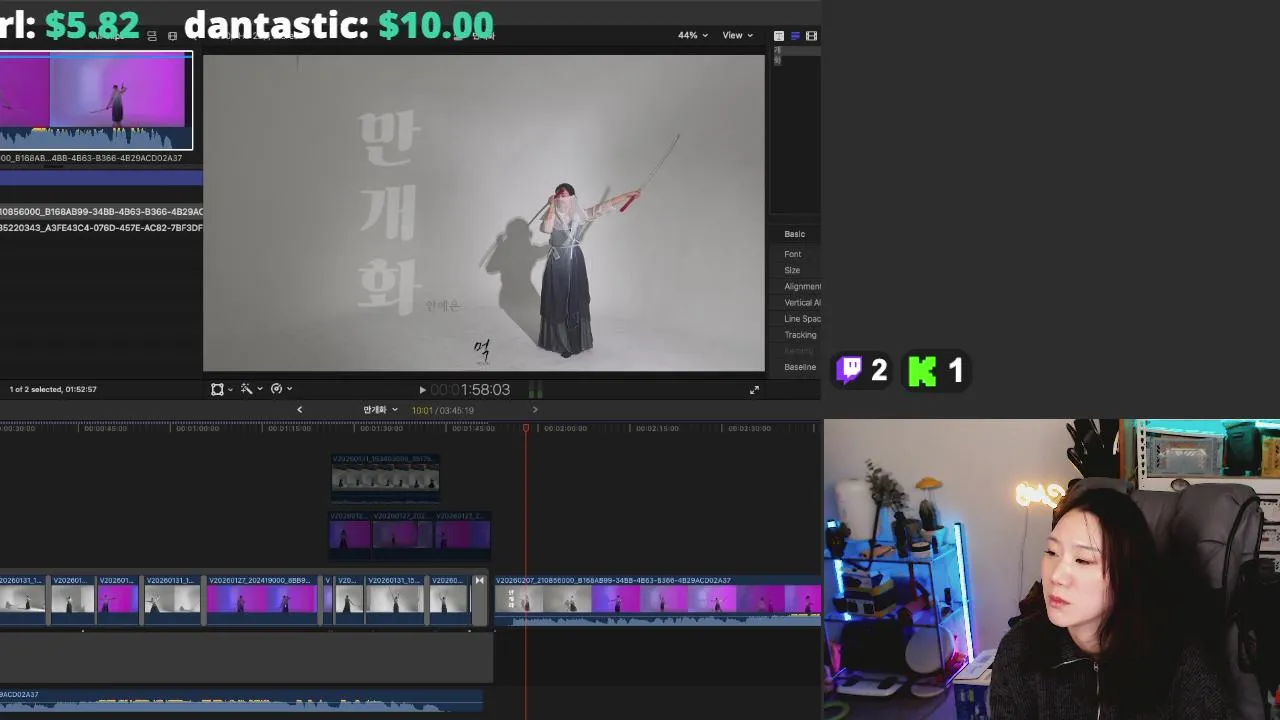1280x720 pixels.
Task: Open the retime speedometer menu
Action: pos(280,389)
